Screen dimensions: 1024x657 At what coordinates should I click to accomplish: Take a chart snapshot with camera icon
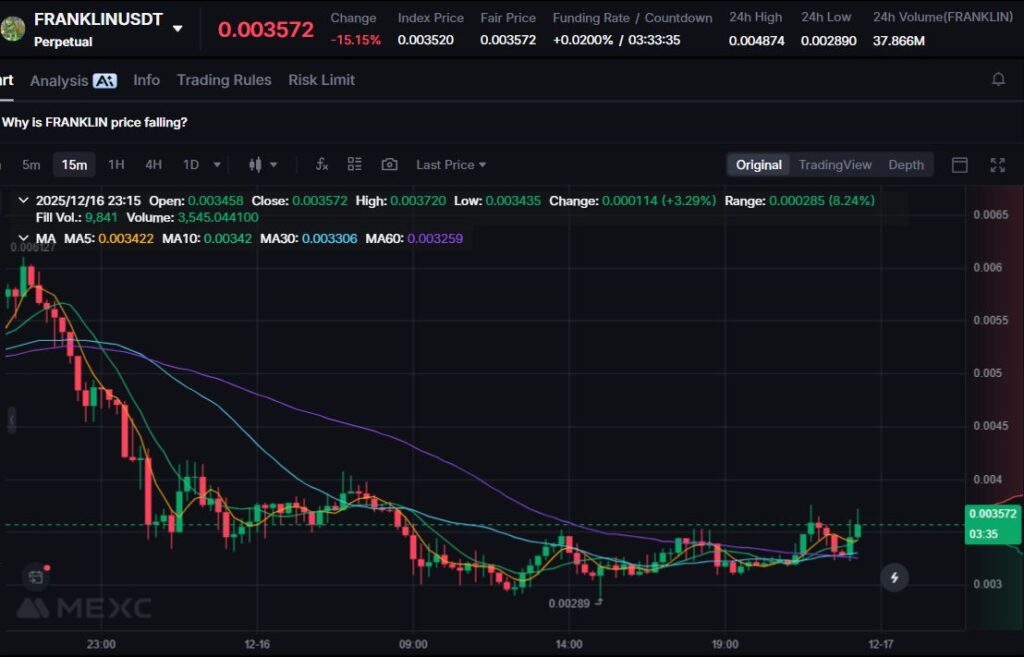pos(389,165)
